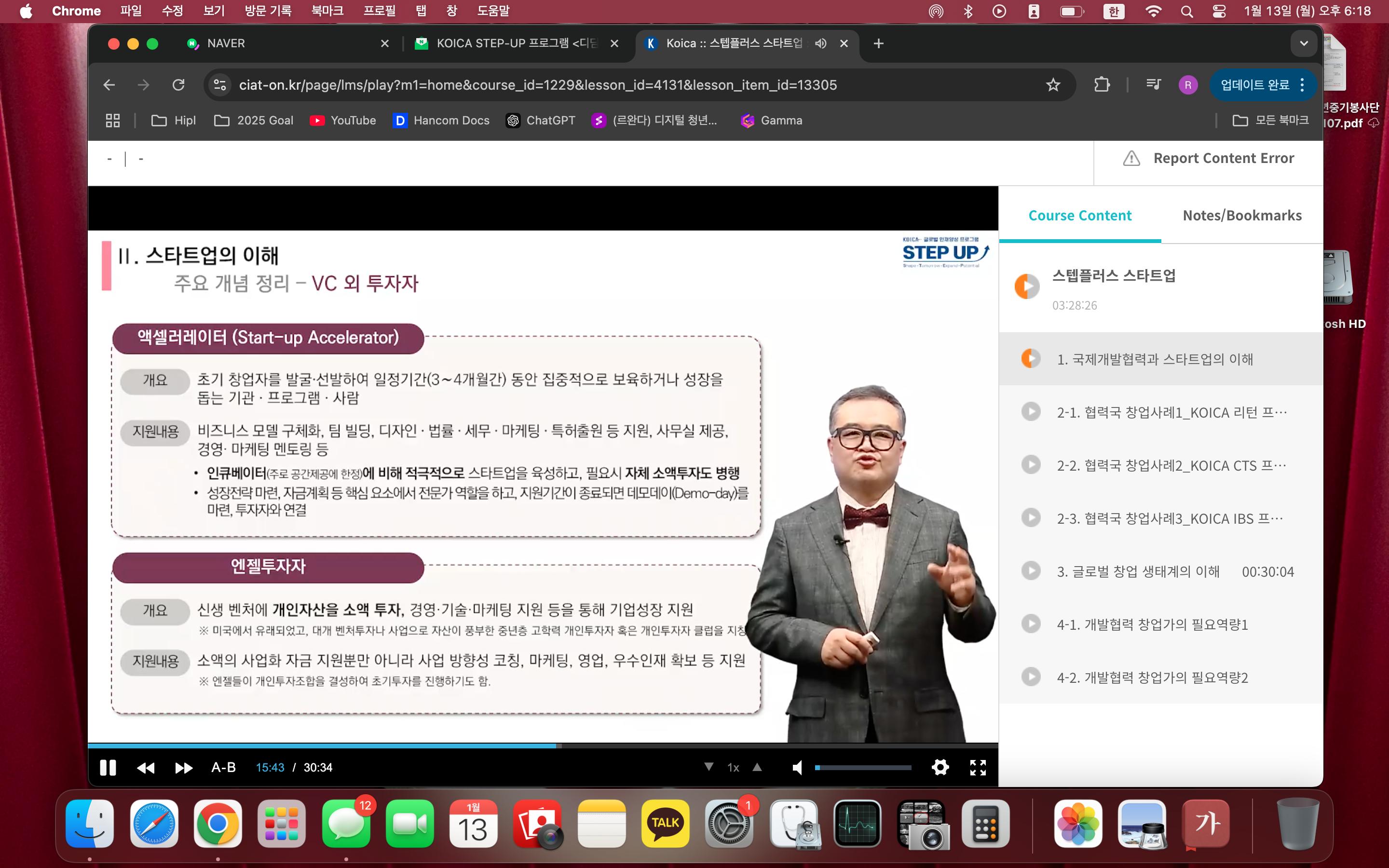The image size is (1389, 868).
Task: Enter fullscreen video mode
Action: 978,768
